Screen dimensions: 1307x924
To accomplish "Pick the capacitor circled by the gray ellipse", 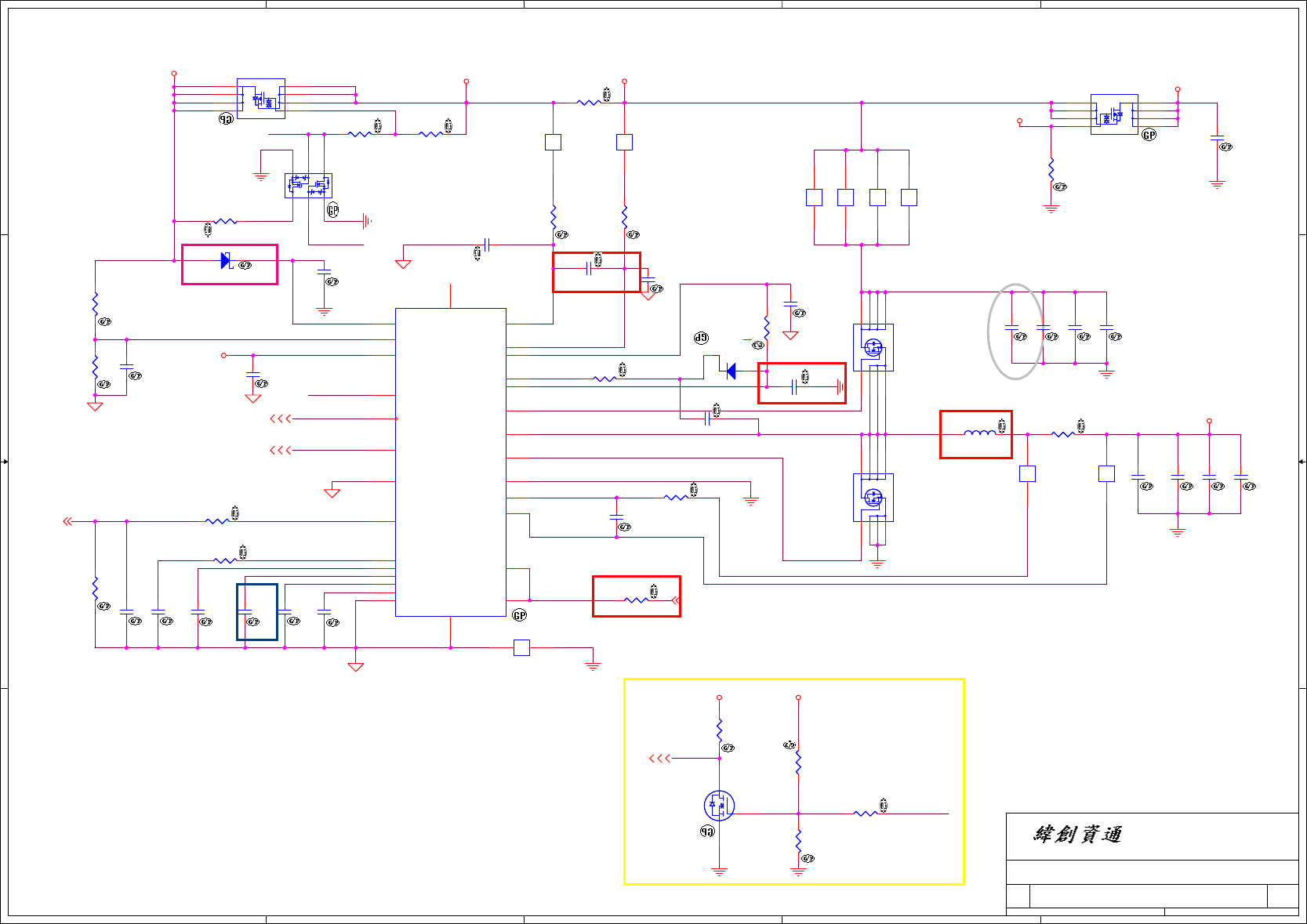I will point(1011,326).
